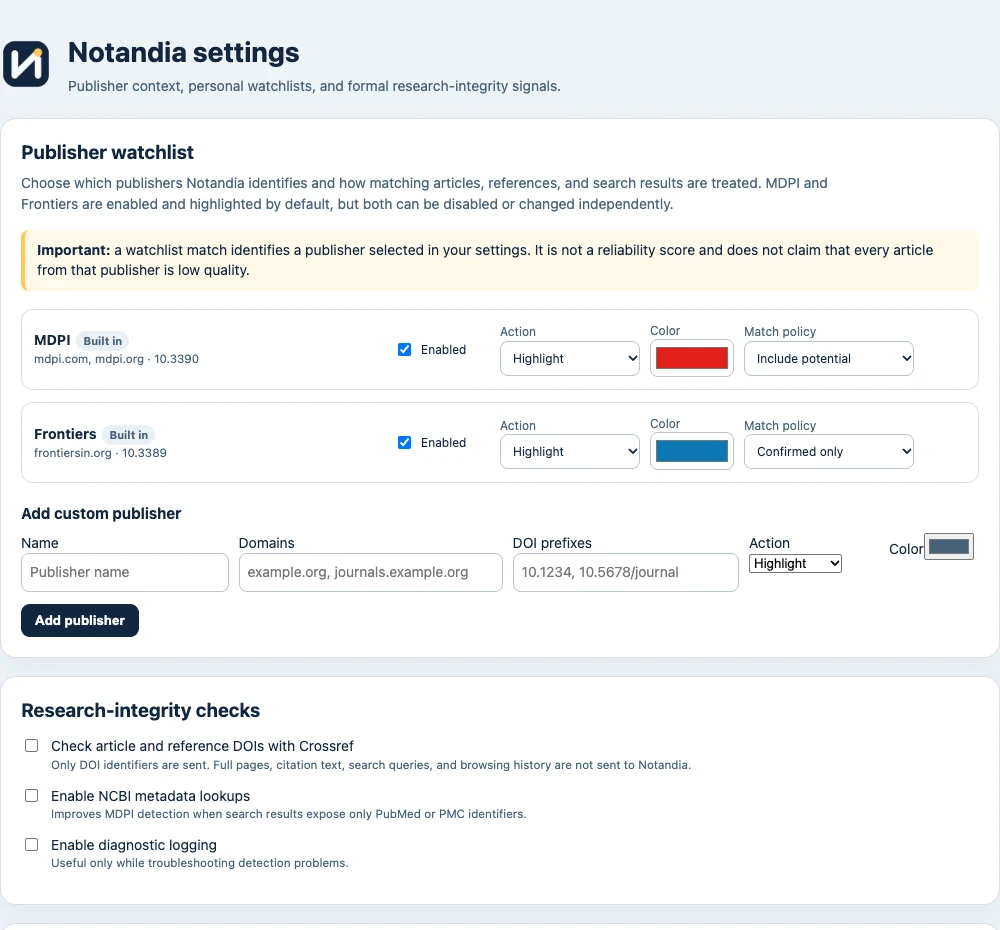The image size is (1000, 930).
Task: Click the frontiersin.org · 10.3389 text
Action: tap(100, 453)
